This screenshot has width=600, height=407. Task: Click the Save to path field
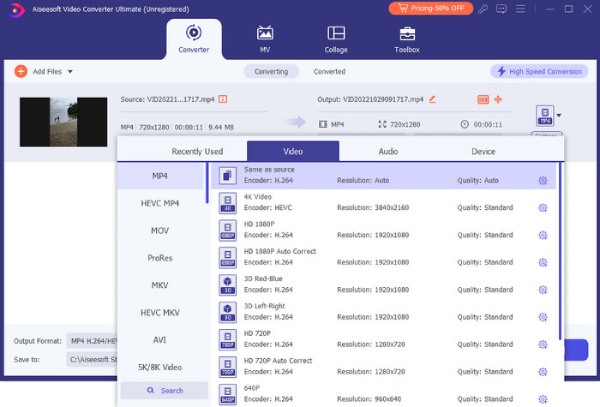pyautogui.click(x=92, y=360)
